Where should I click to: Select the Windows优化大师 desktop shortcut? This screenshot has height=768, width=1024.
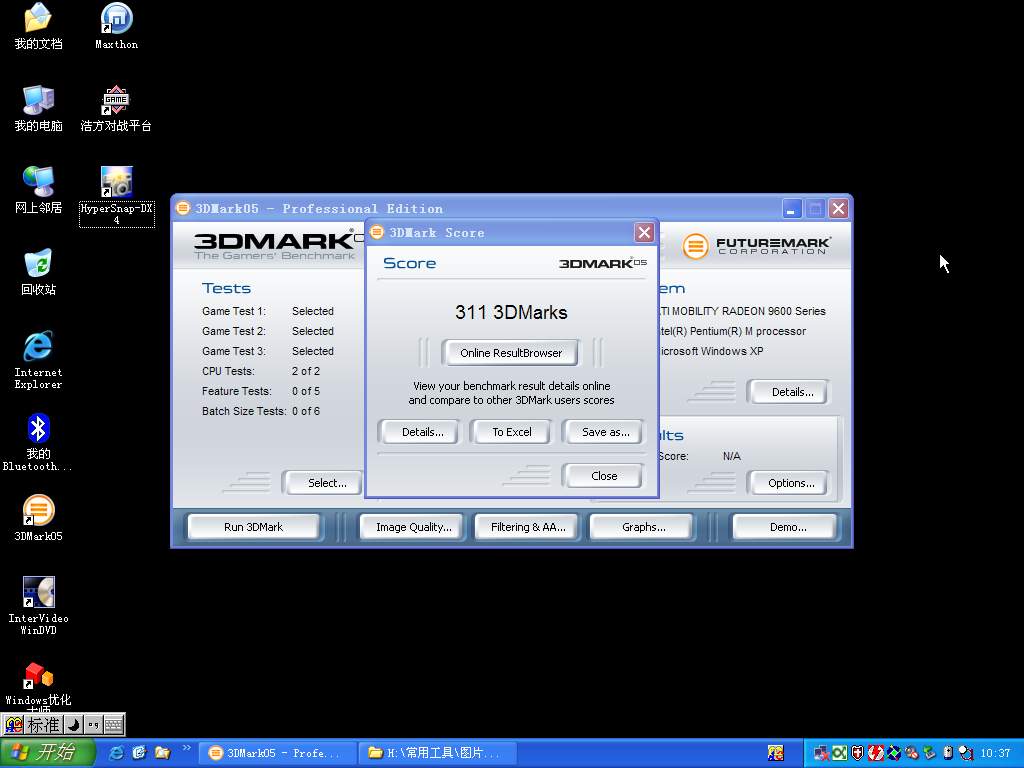click(x=38, y=686)
